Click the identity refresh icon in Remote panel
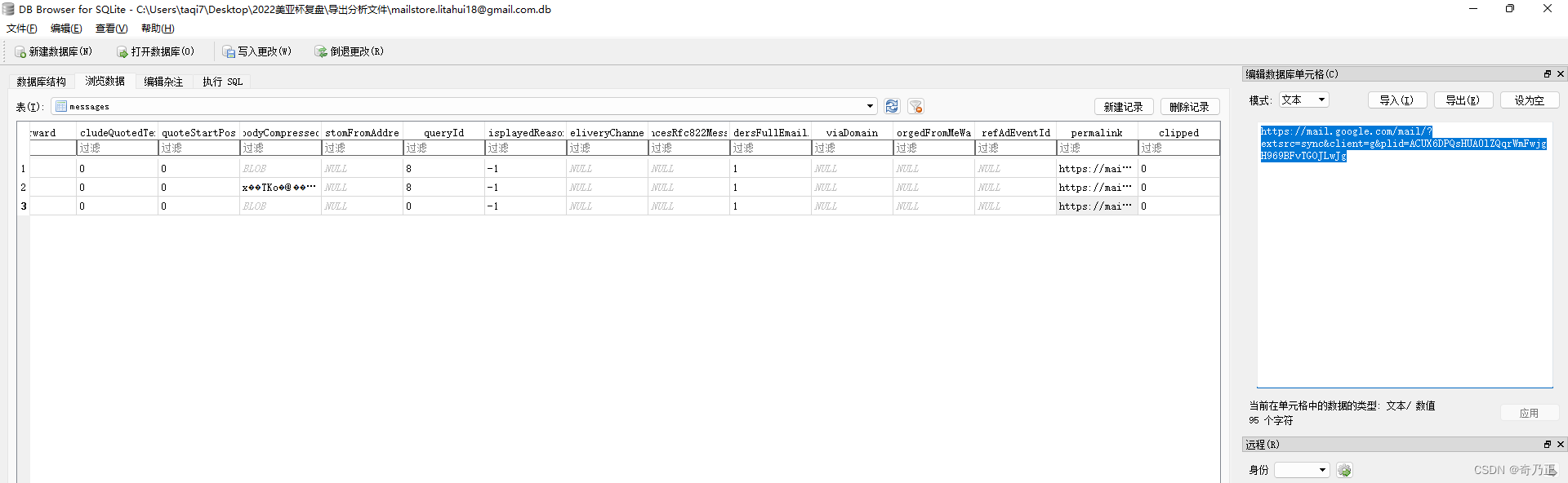 [1344, 470]
